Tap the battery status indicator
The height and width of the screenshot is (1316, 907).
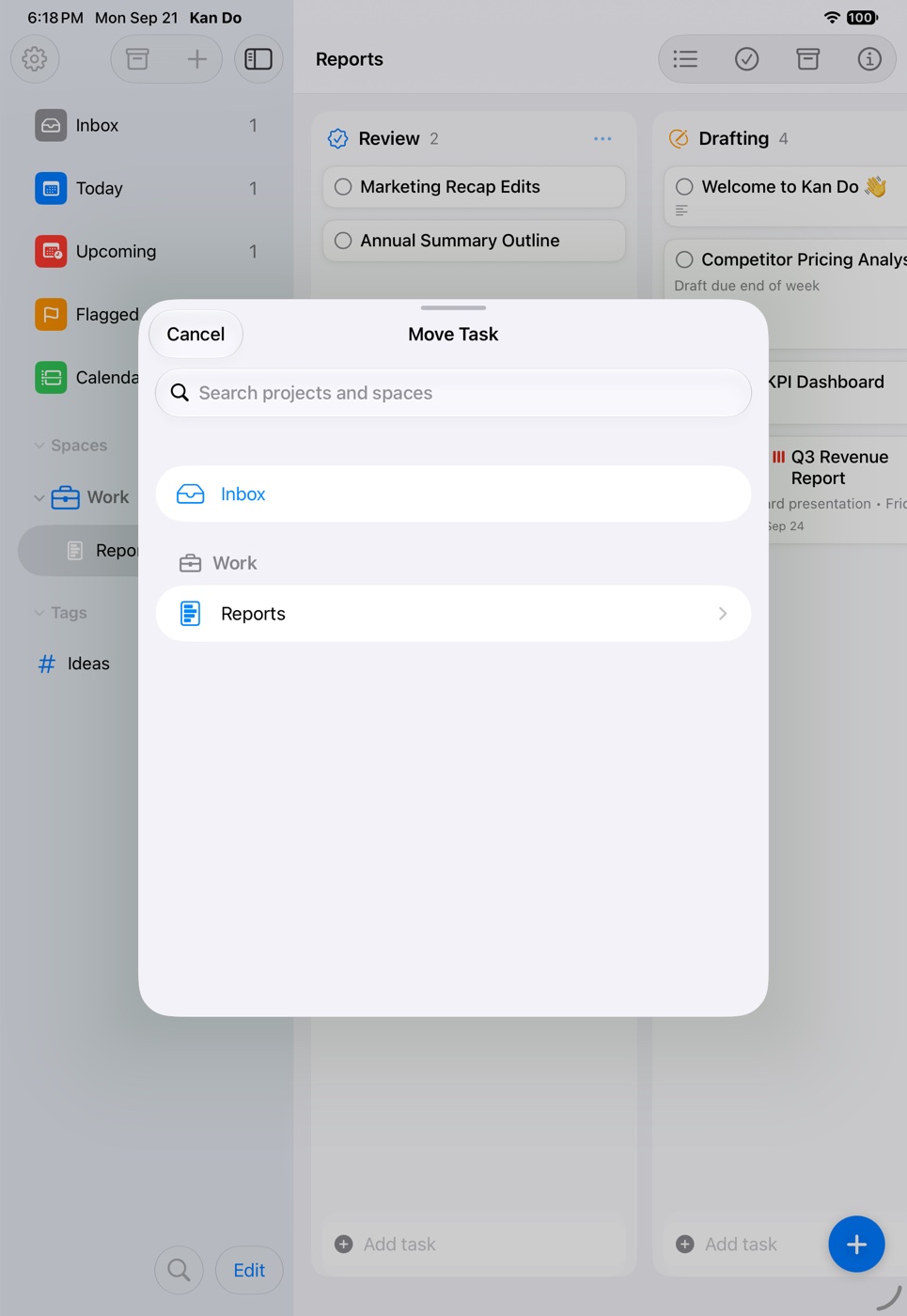[x=862, y=18]
